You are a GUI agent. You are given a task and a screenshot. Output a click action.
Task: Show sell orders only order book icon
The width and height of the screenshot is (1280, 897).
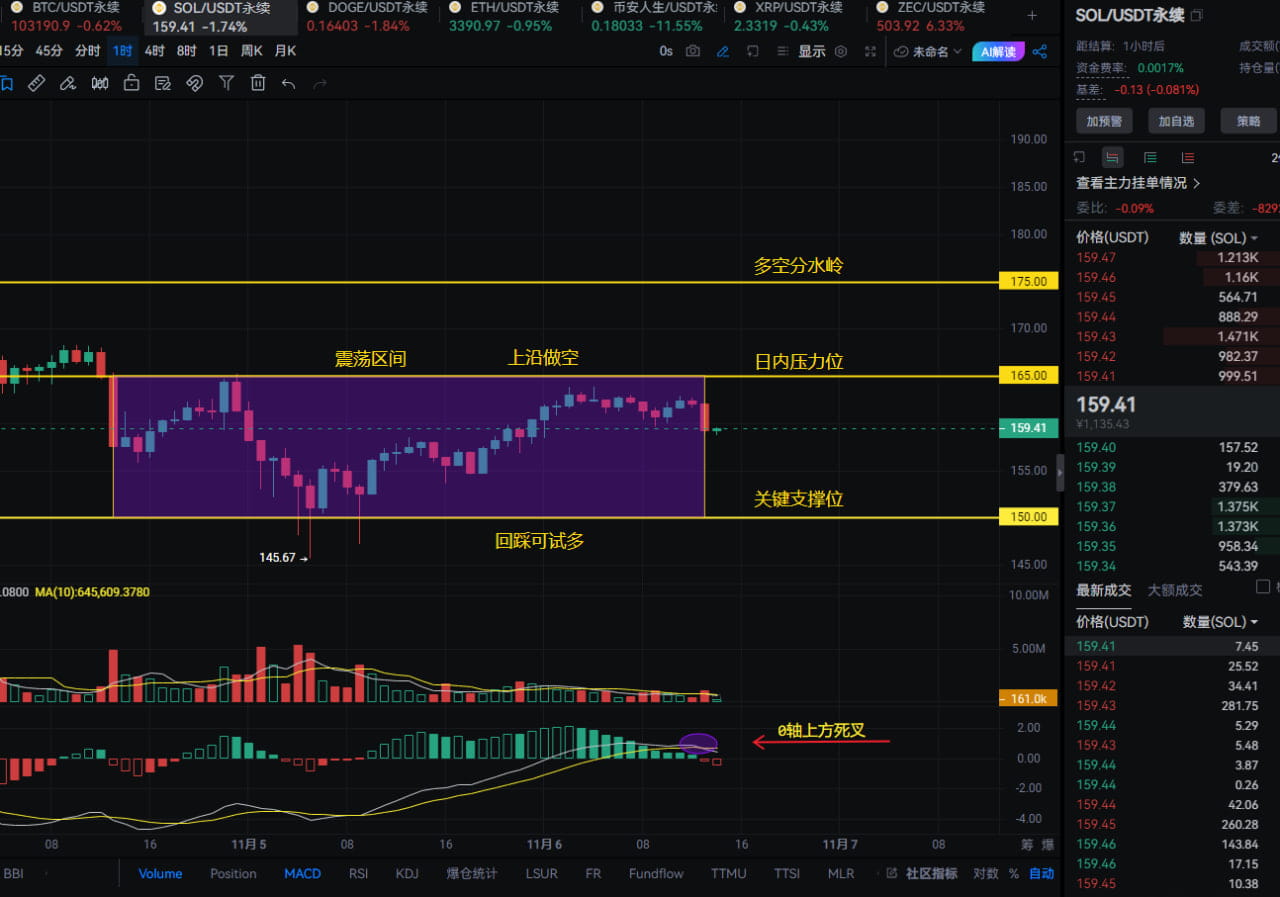(x=1187, y=157)
